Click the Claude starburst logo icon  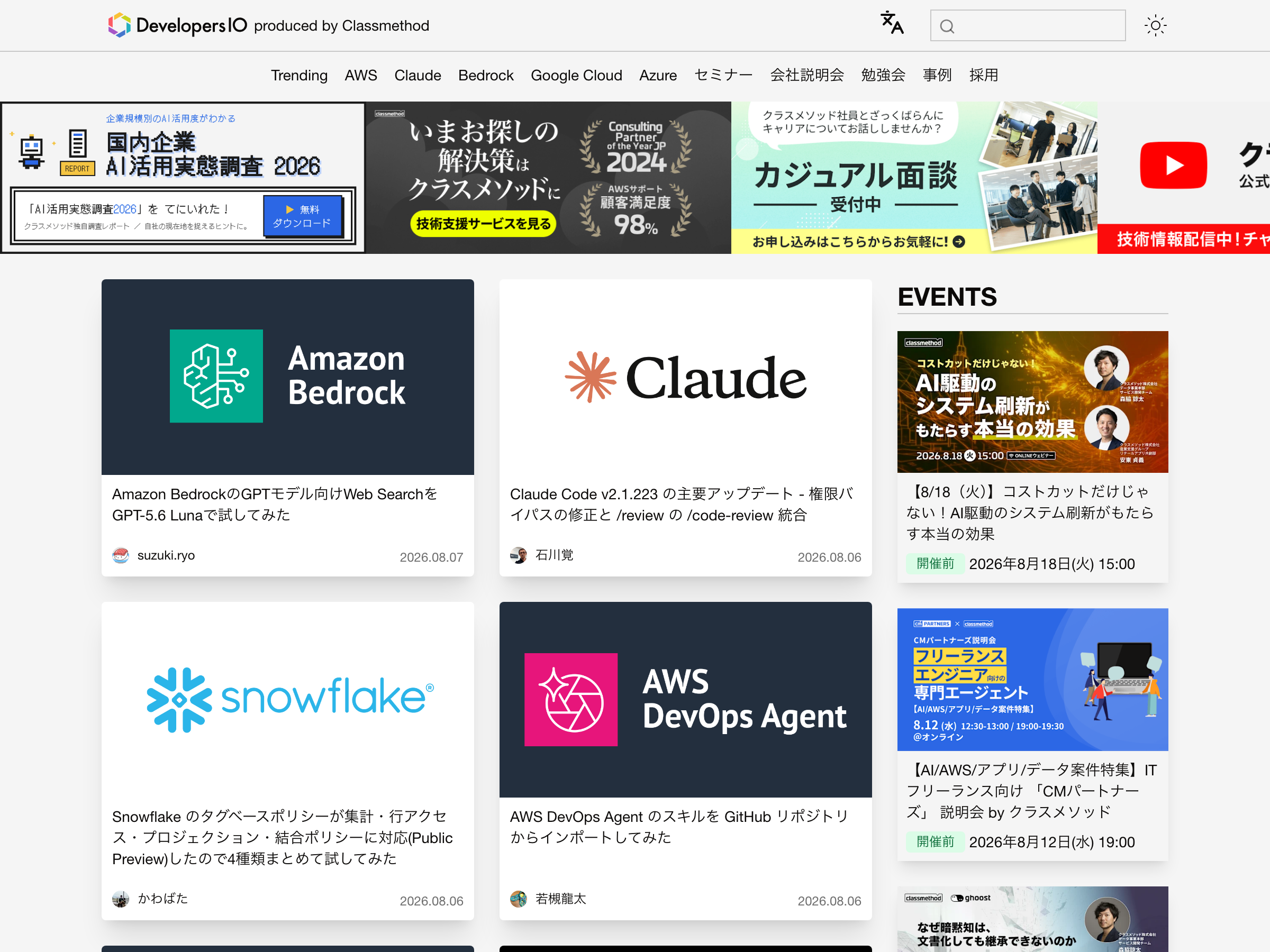[x=590, y=377]
